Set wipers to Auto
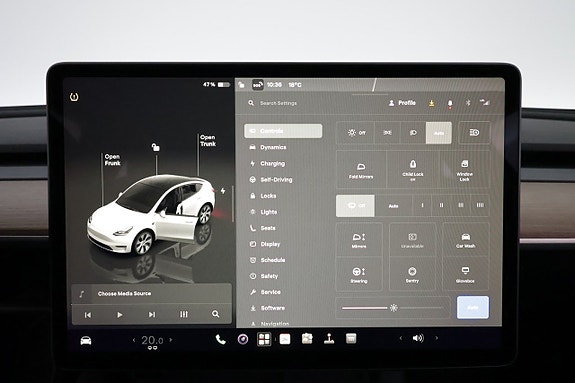 [x=393, y=206]
